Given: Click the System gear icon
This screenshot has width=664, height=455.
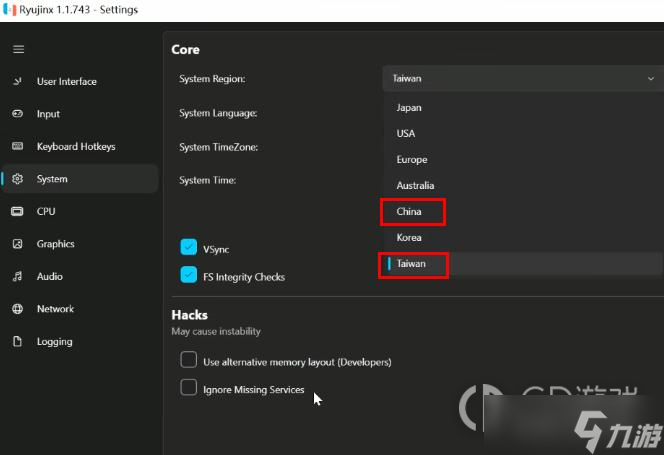Looking at the screenshot, I should (17, 179).
